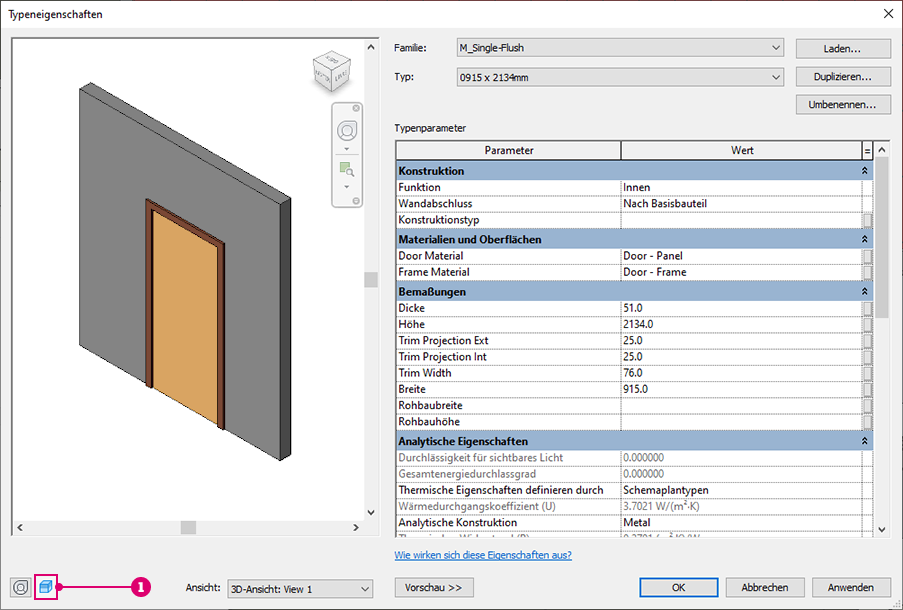Click the = column header
This screenshot has height=610, width=903.
click(867, 151)
